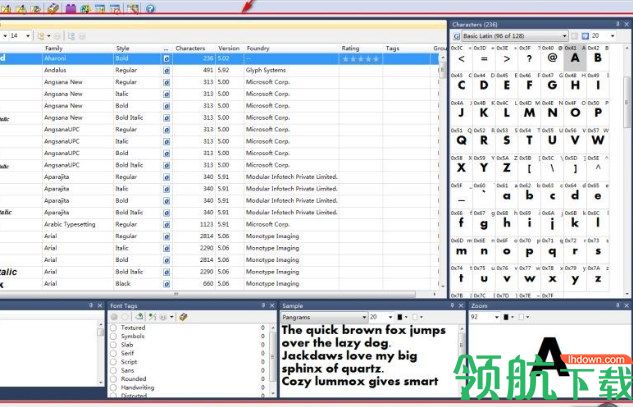The image size is (633, 407).
Task: Select the Sans tag radio button
Action: 113,370
